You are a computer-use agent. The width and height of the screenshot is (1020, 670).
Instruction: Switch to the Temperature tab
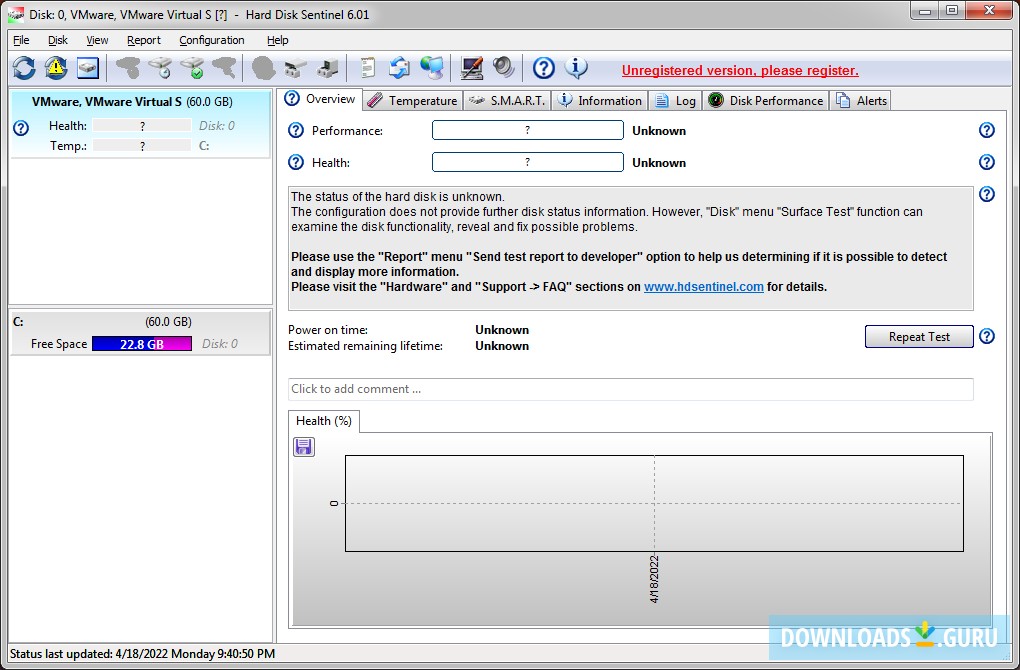point(412,101)
